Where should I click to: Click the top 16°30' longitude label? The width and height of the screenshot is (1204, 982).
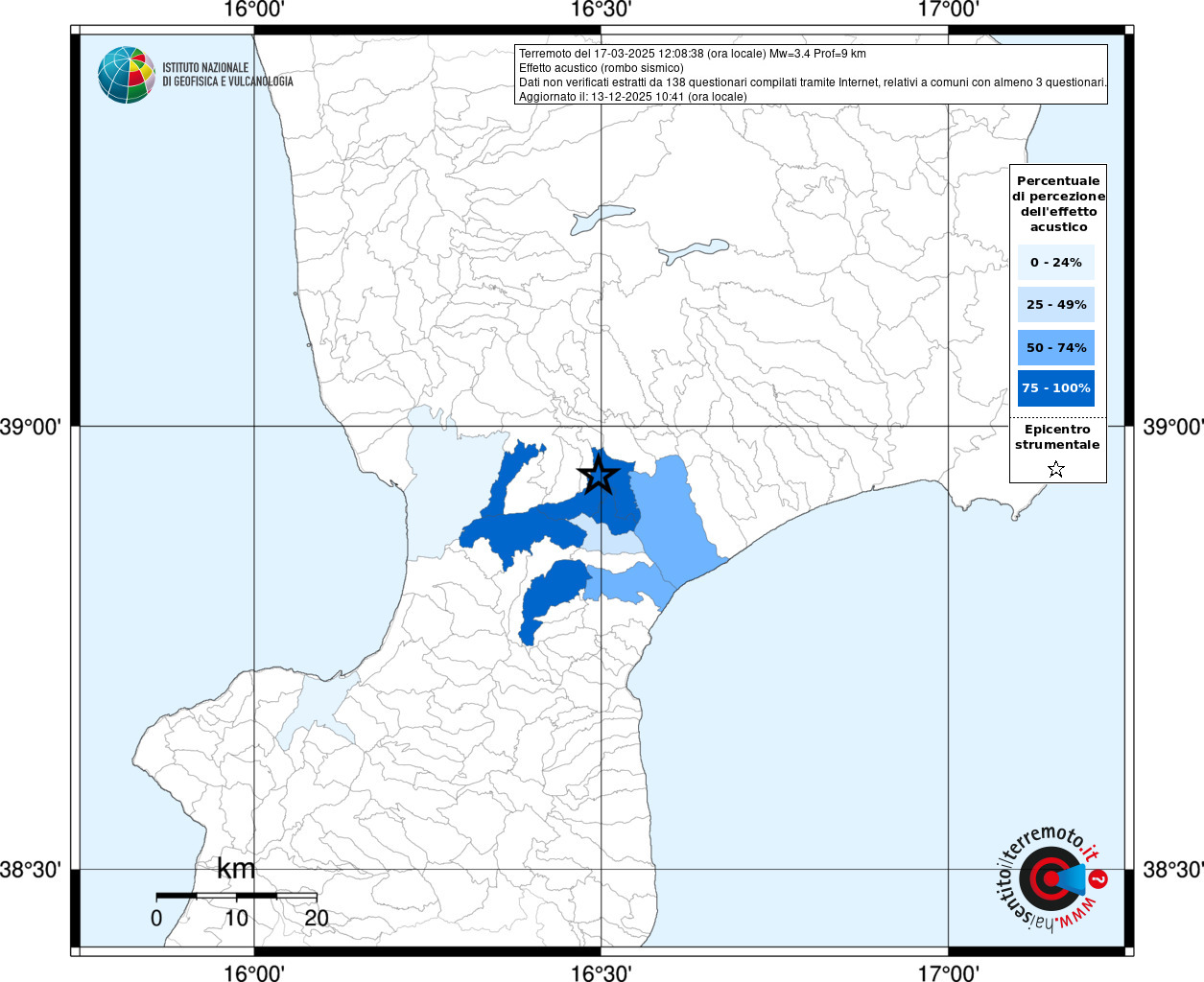[x=601, y=10]
